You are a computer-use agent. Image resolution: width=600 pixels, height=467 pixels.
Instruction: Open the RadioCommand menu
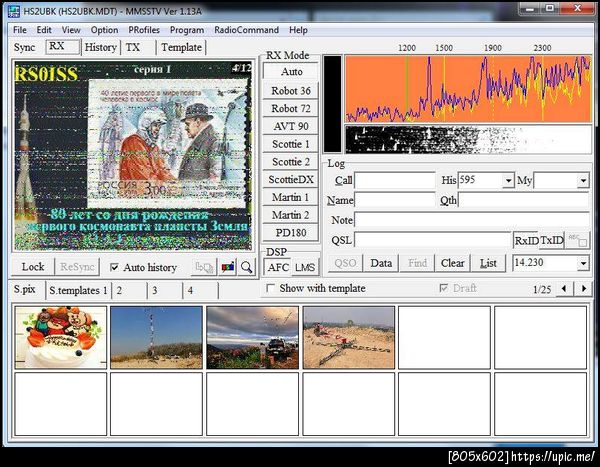point(246,30)
